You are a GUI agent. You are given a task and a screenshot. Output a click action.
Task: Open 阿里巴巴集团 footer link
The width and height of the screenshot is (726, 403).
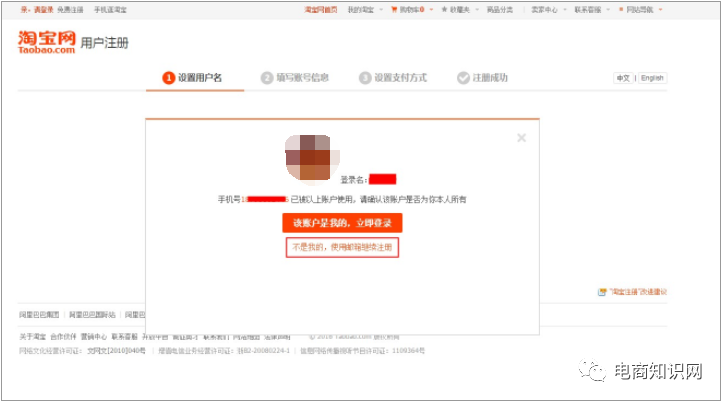39,315
